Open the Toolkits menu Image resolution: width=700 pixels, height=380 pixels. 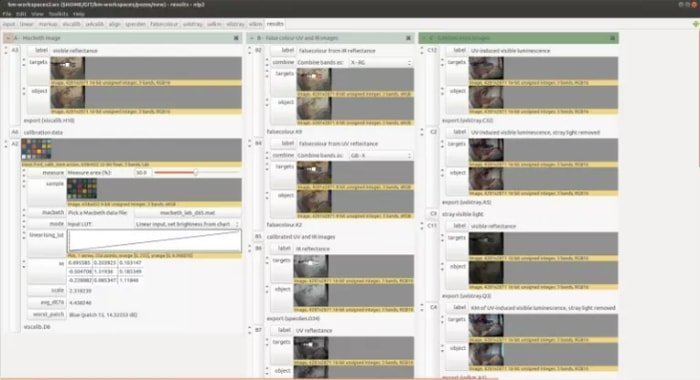click(58, 14)
